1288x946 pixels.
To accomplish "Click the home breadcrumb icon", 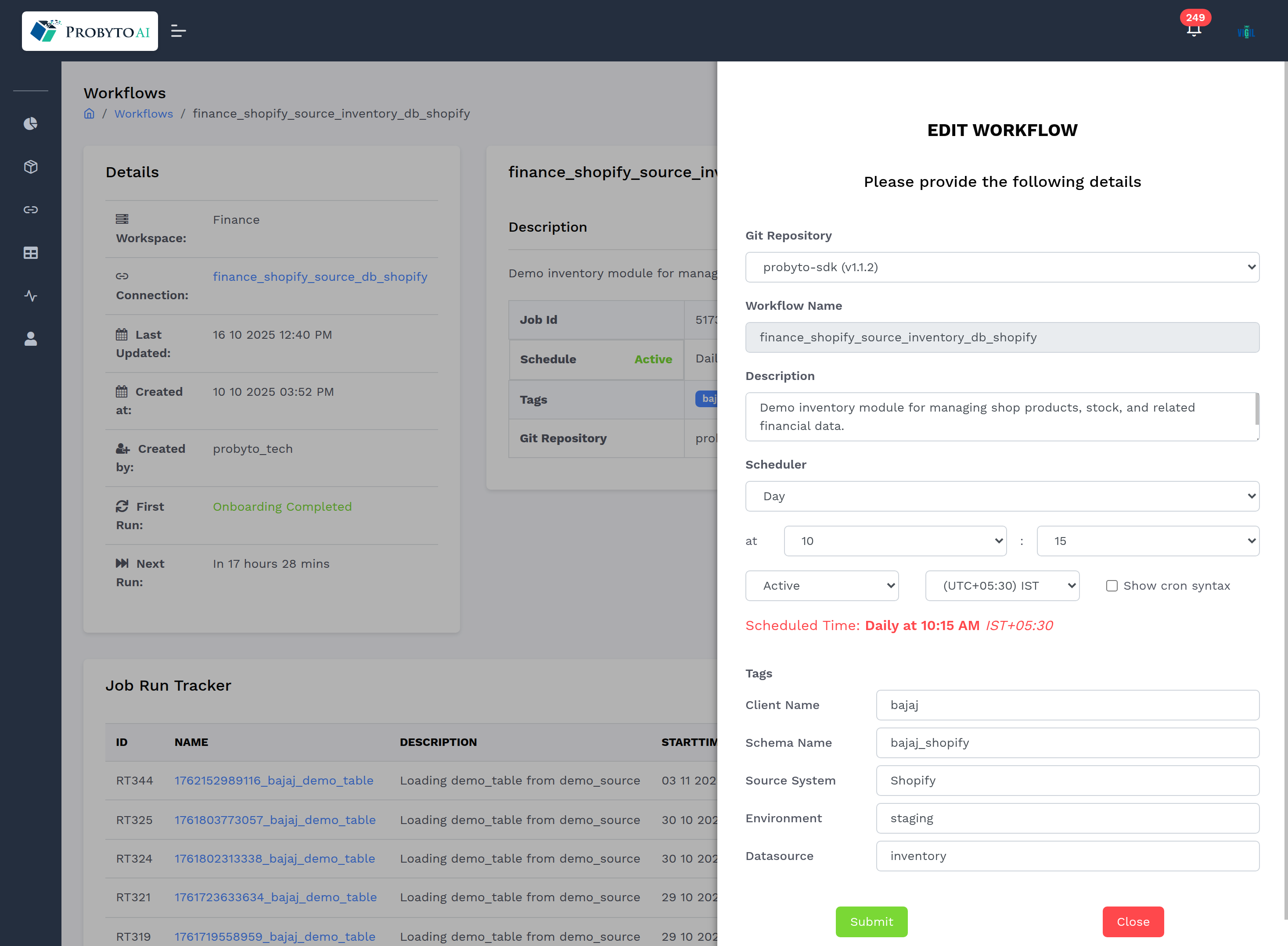I will pos(89,113).
